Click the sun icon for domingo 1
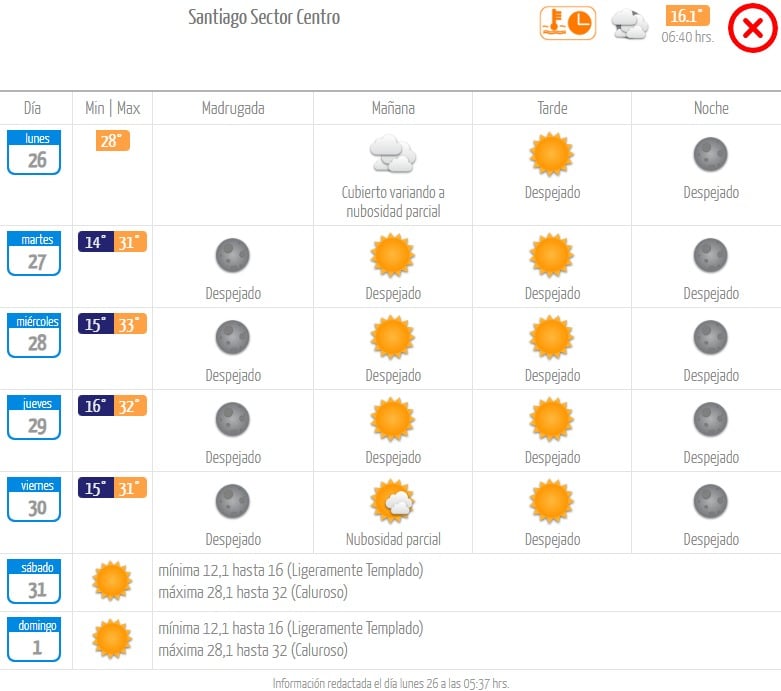 click(x=112, y=639)
